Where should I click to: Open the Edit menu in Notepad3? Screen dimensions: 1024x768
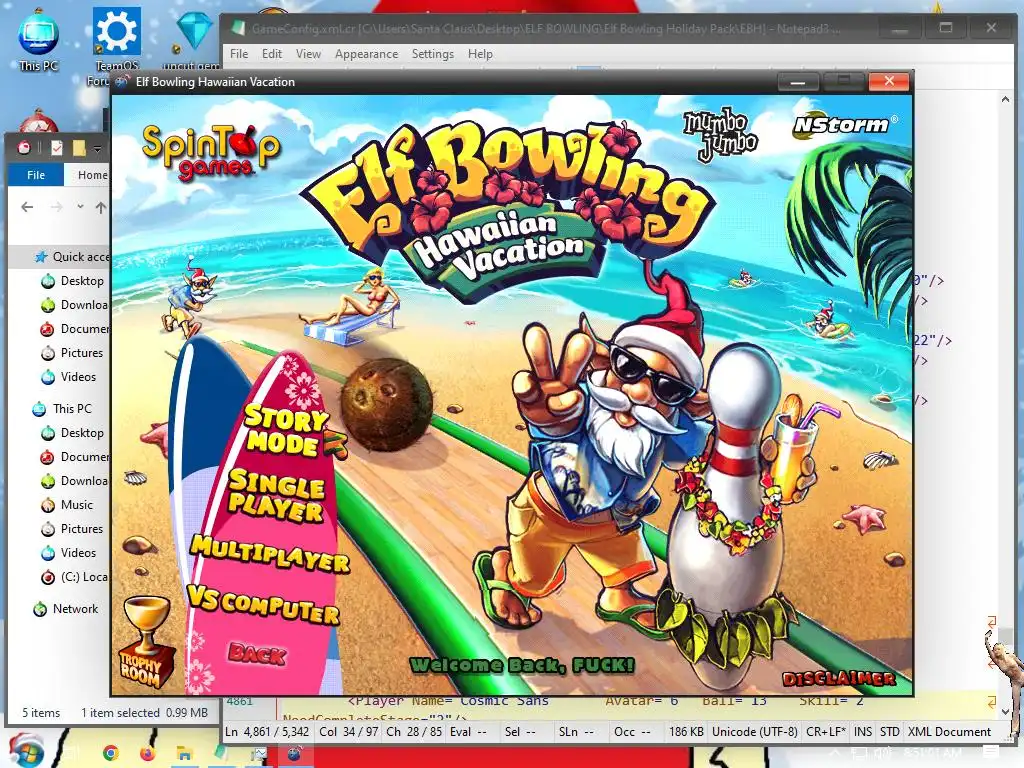(x=272, y=54)
